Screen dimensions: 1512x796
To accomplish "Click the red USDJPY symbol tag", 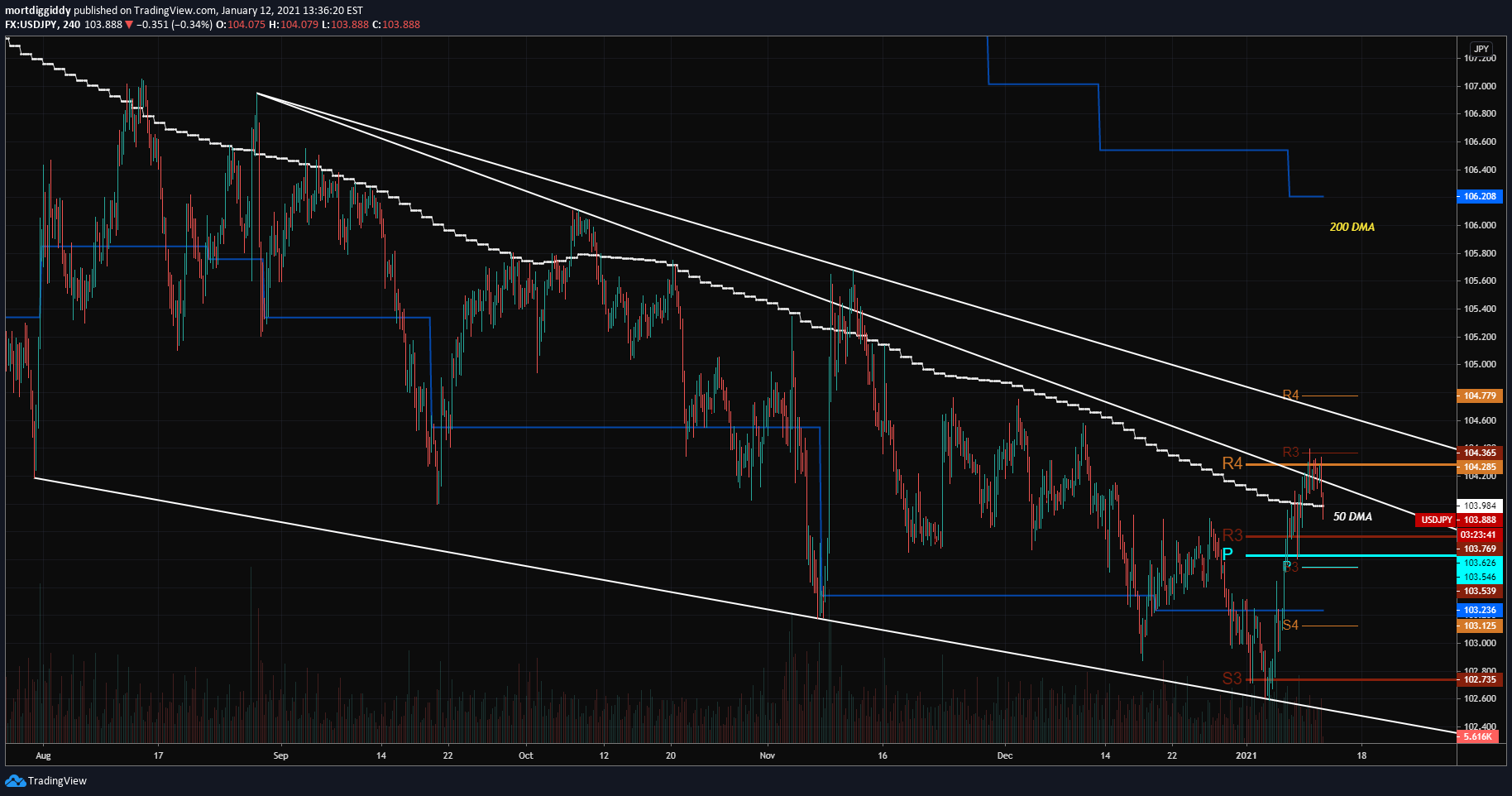I will pyautogui.click(x=1437, y=520).
